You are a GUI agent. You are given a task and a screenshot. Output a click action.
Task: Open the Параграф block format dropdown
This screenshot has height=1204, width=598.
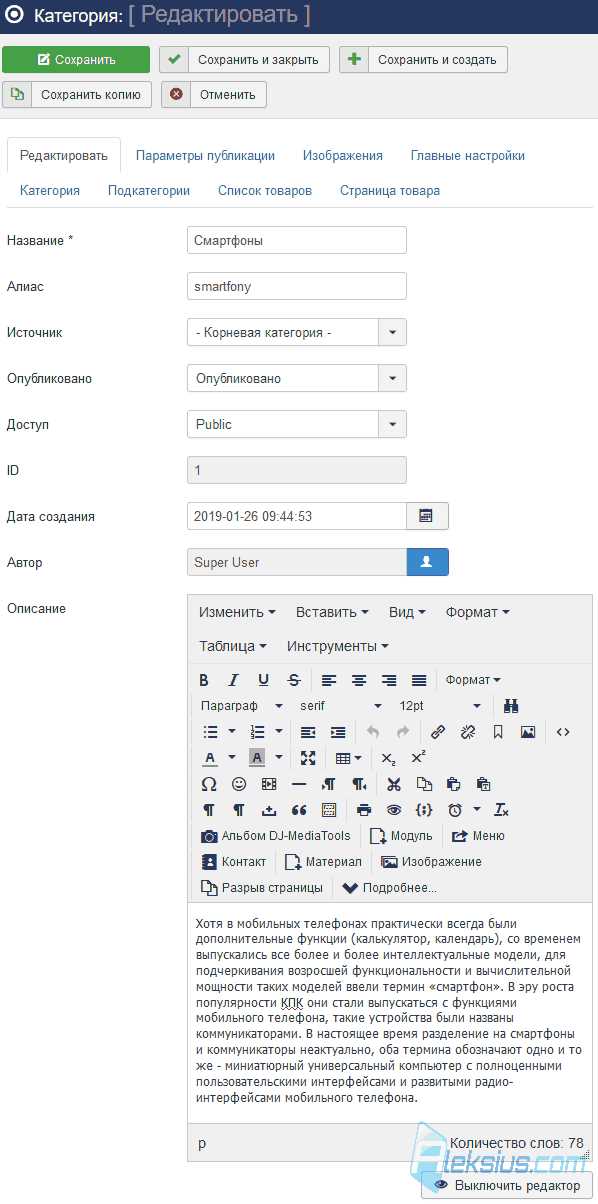242,706
